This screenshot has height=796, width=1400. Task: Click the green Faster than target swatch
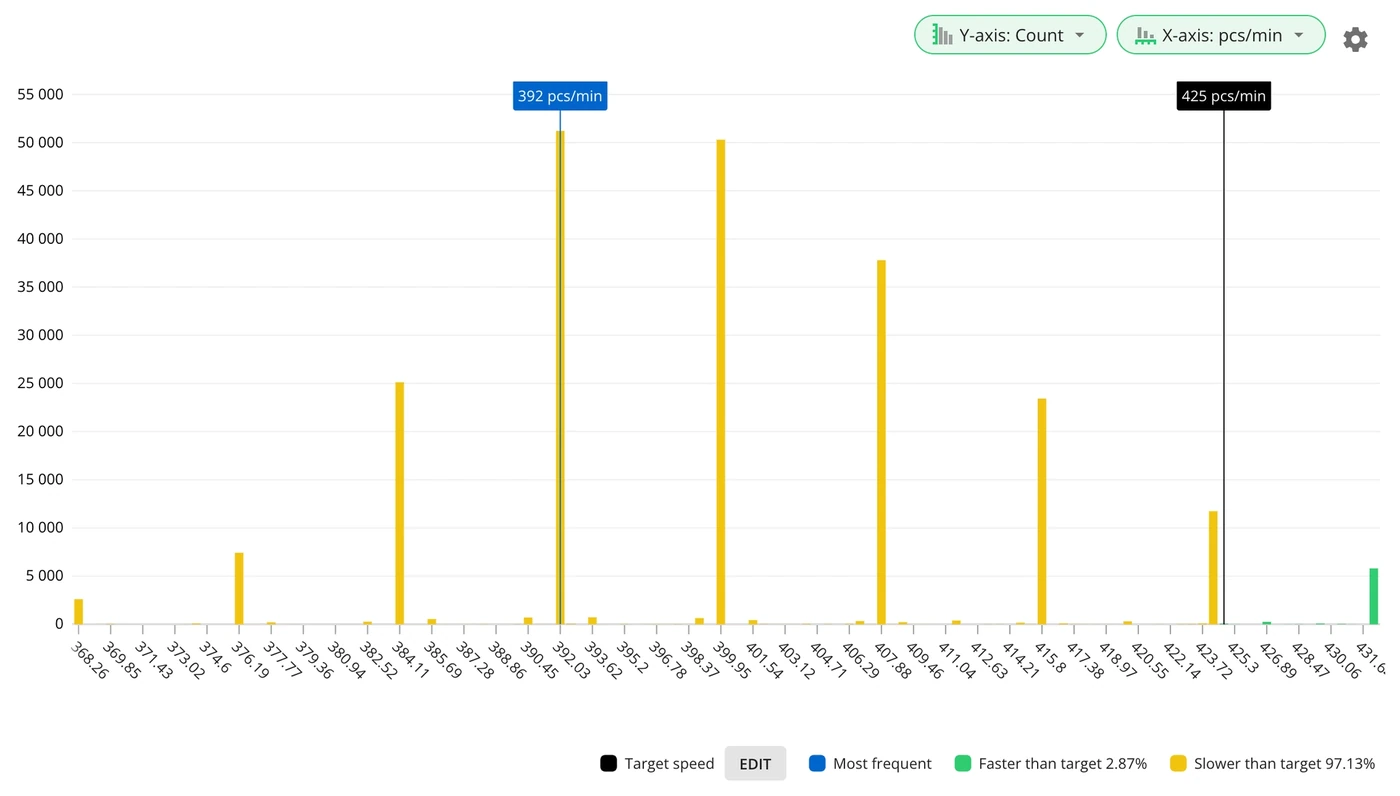962,763
